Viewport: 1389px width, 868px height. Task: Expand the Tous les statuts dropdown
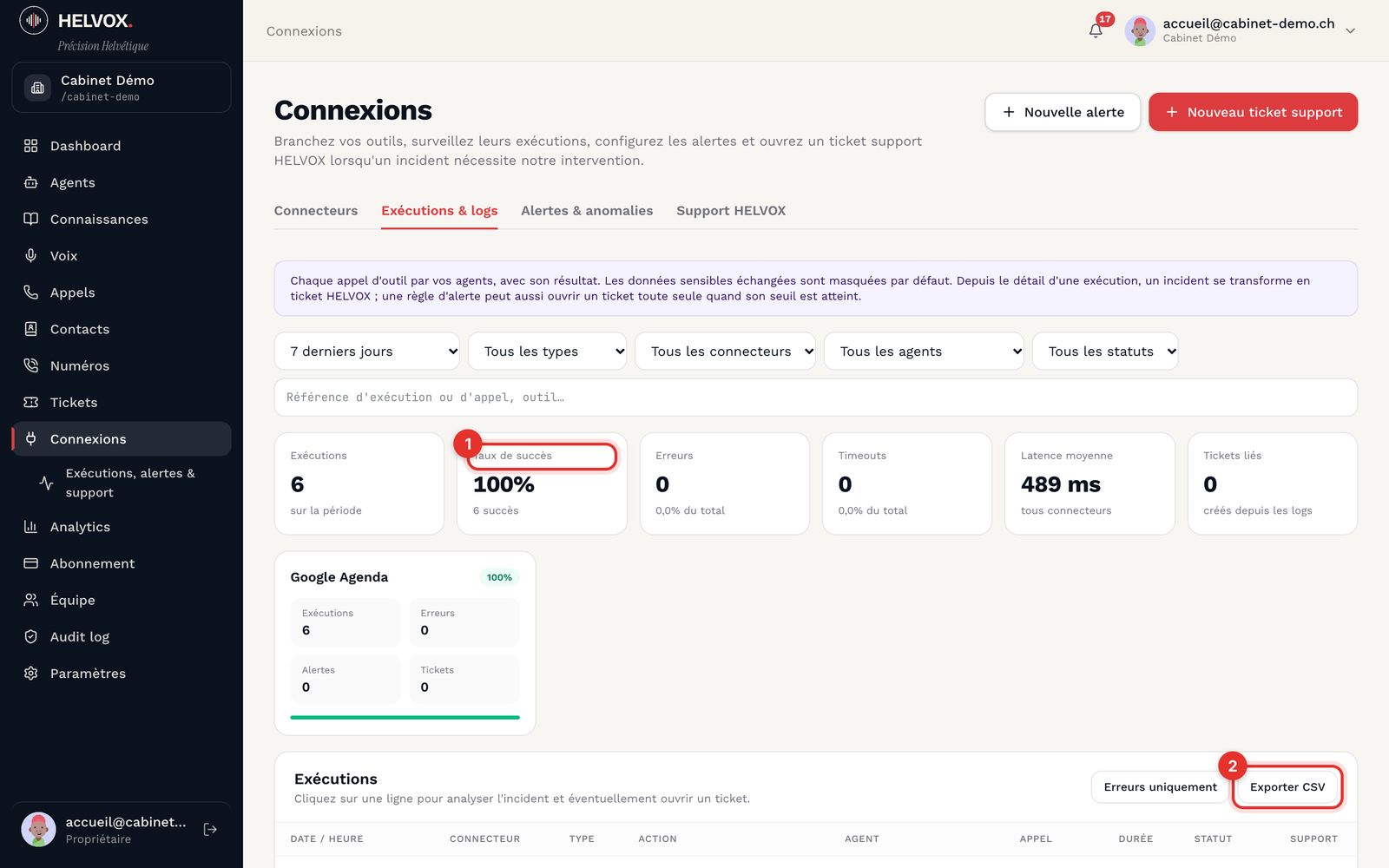1105,352
